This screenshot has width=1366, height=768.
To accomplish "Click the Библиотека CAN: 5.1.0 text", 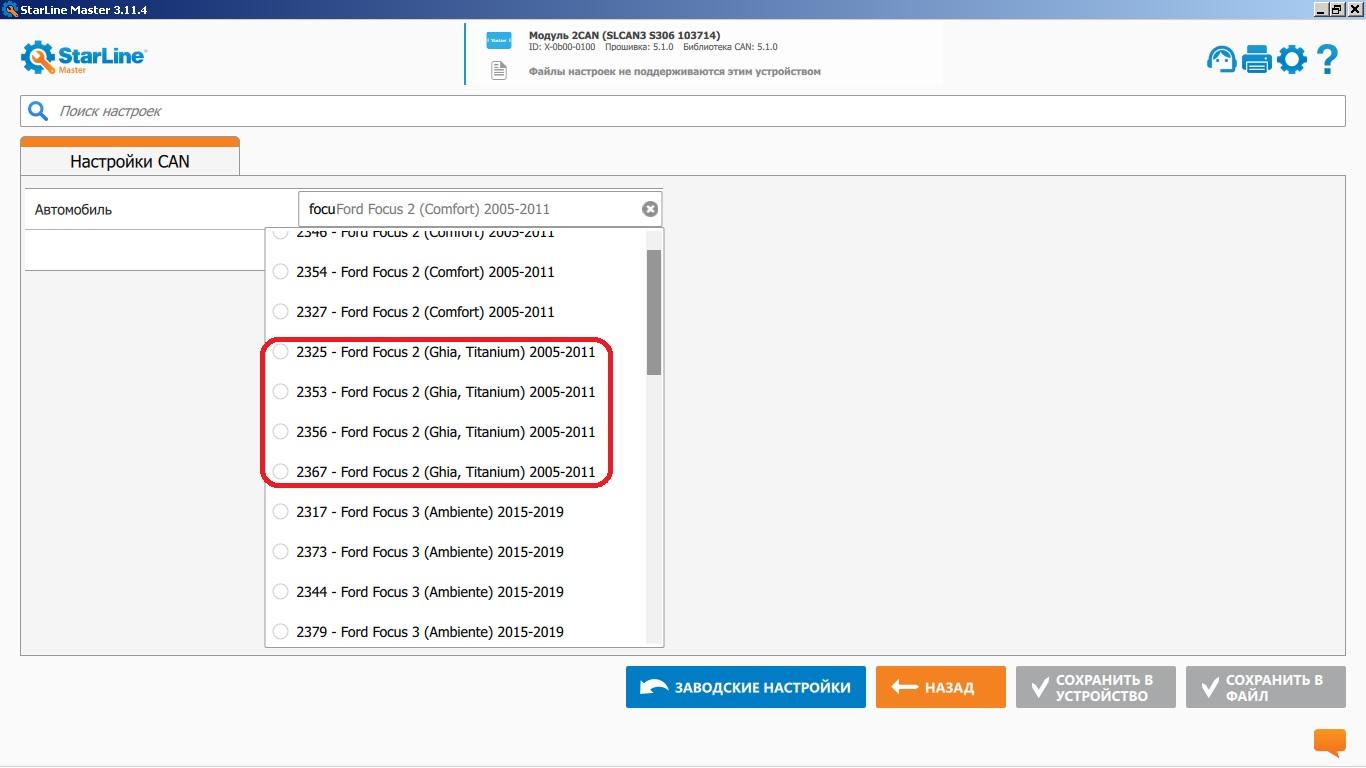I will 730,47.
